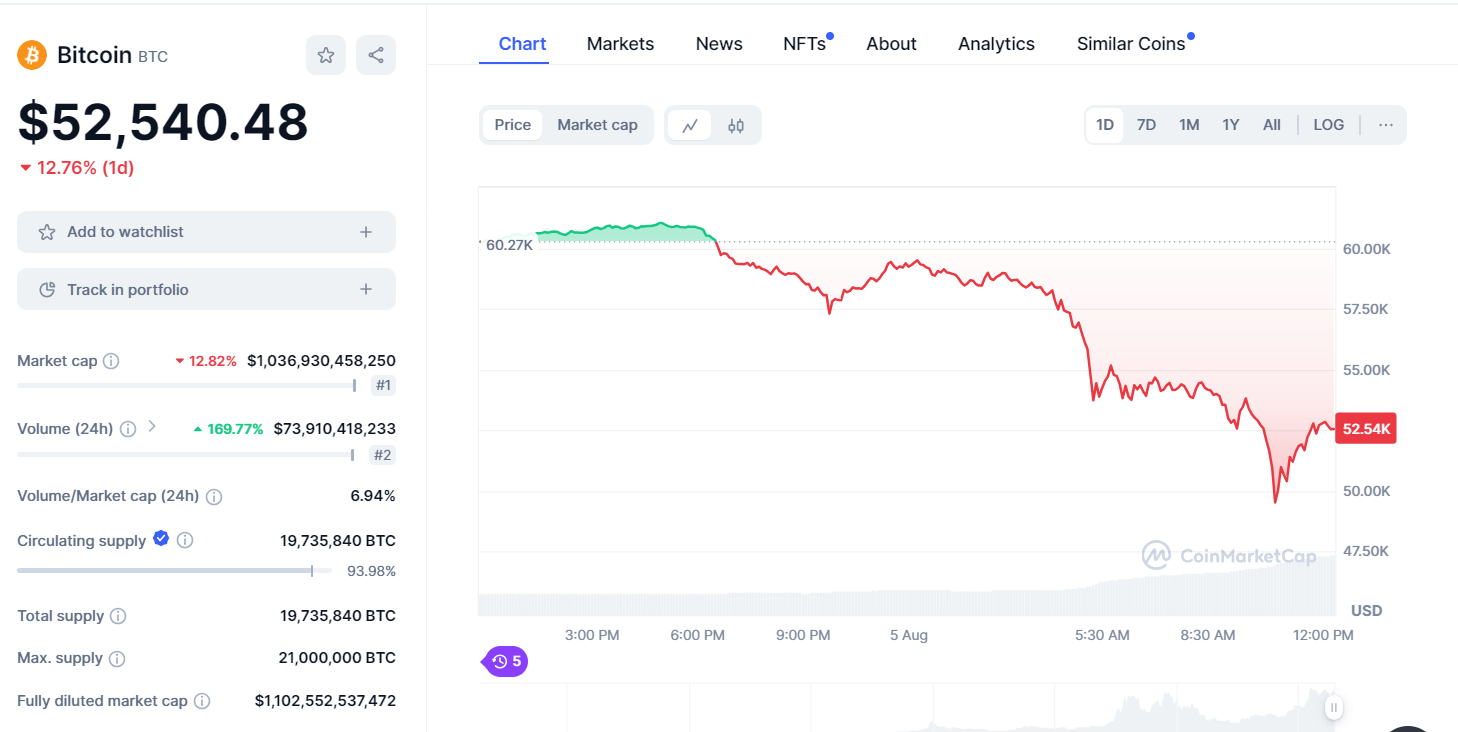
Task: Open the Similar Coins tab
Action: pyautogui.click(x=1133, y=44)
